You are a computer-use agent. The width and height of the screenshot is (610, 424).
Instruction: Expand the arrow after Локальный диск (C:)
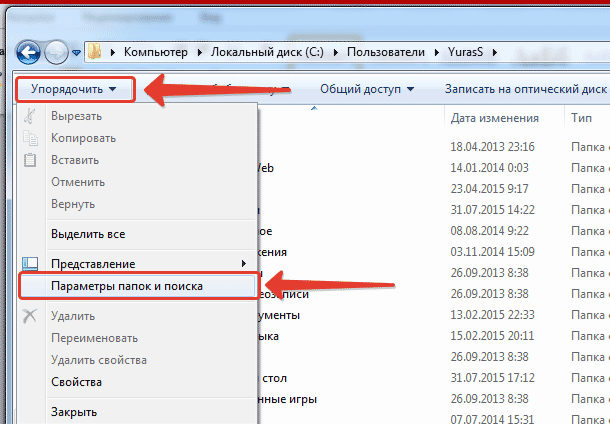pos(336,53)
